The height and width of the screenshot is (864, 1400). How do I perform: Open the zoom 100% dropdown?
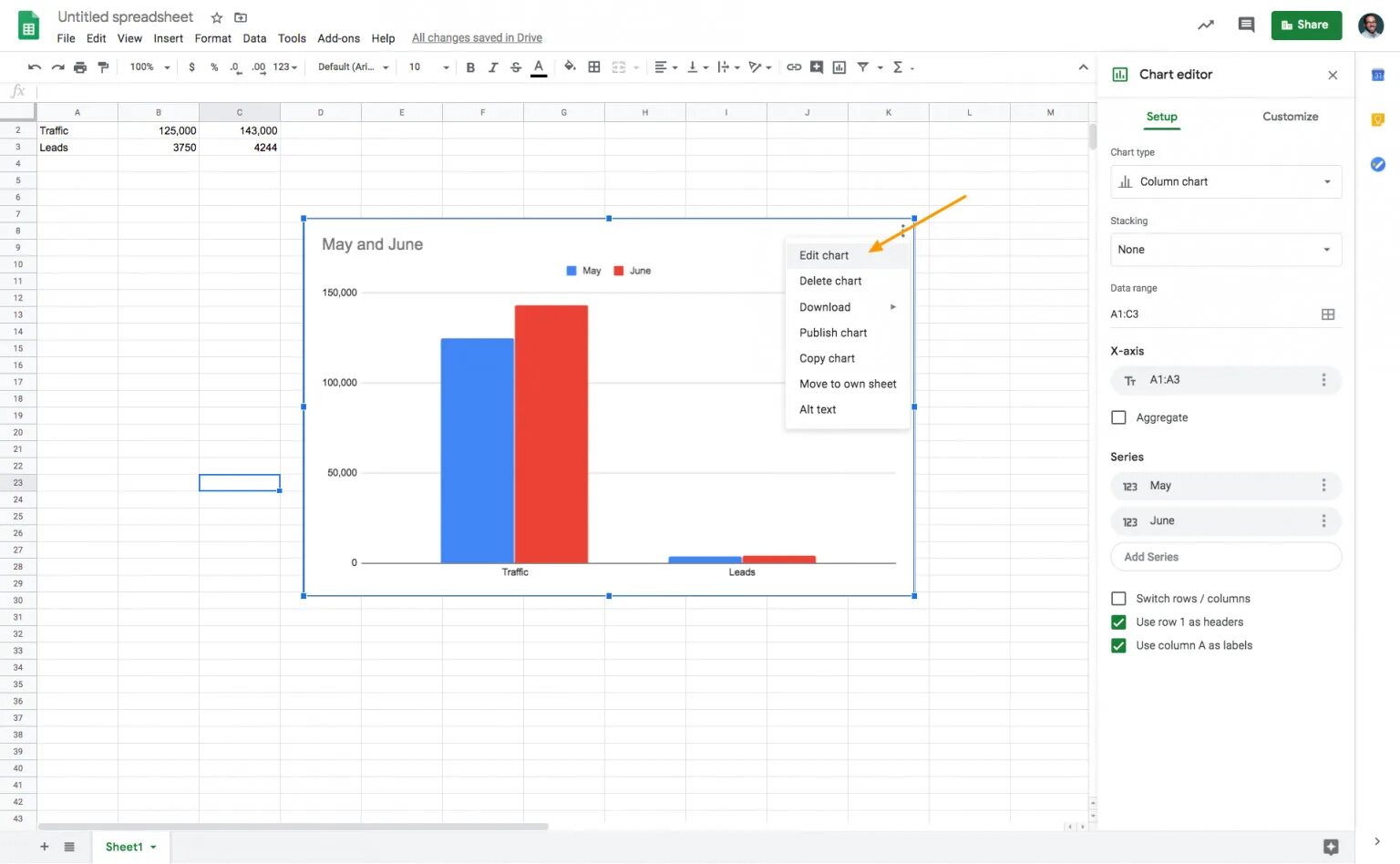click(149, 67)
